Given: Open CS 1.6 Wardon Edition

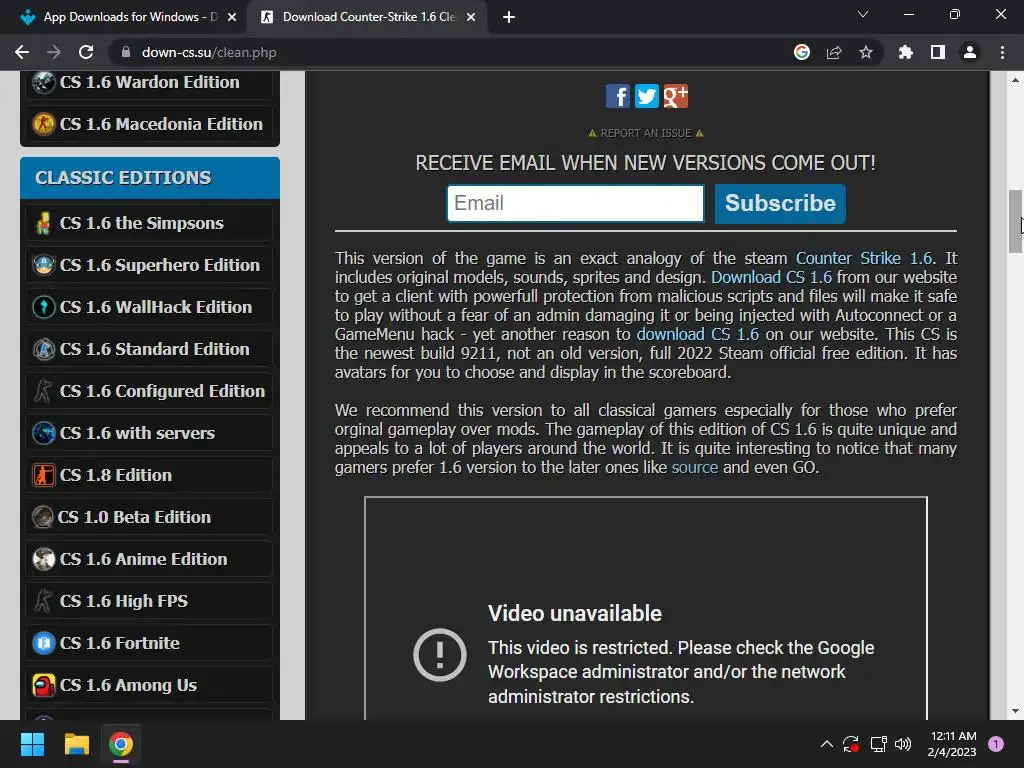Looking at the screenshot, I should click(150, 82).
